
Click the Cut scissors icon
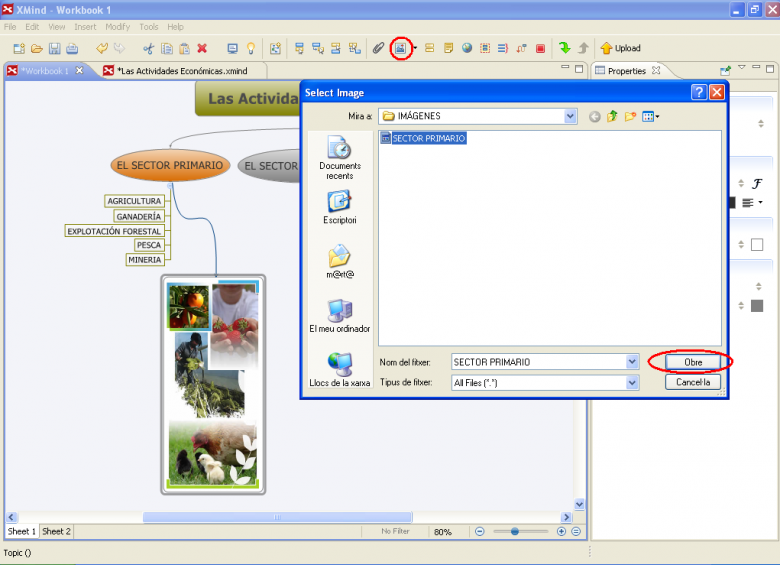pos(148,48)
